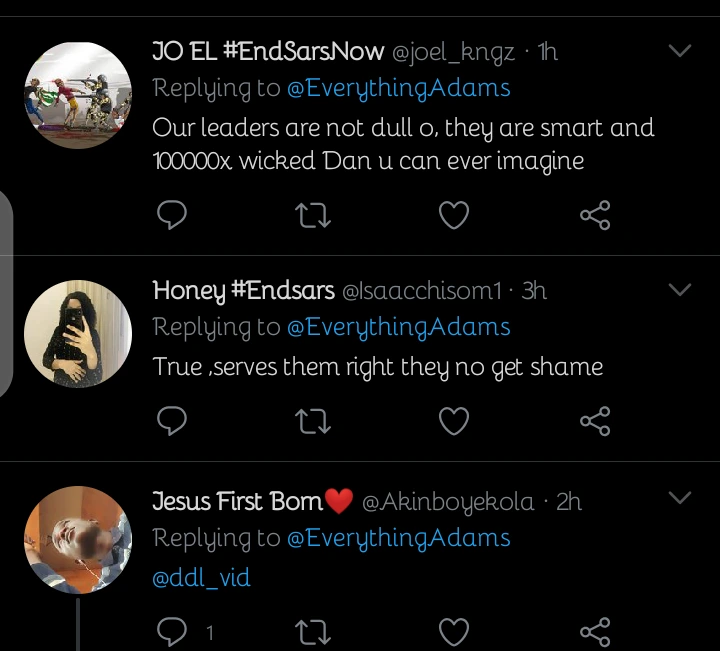Screen dimensions: 720x651
Task: Retweet Jesus First Born's tweet
Action: [x=314, y=631]
